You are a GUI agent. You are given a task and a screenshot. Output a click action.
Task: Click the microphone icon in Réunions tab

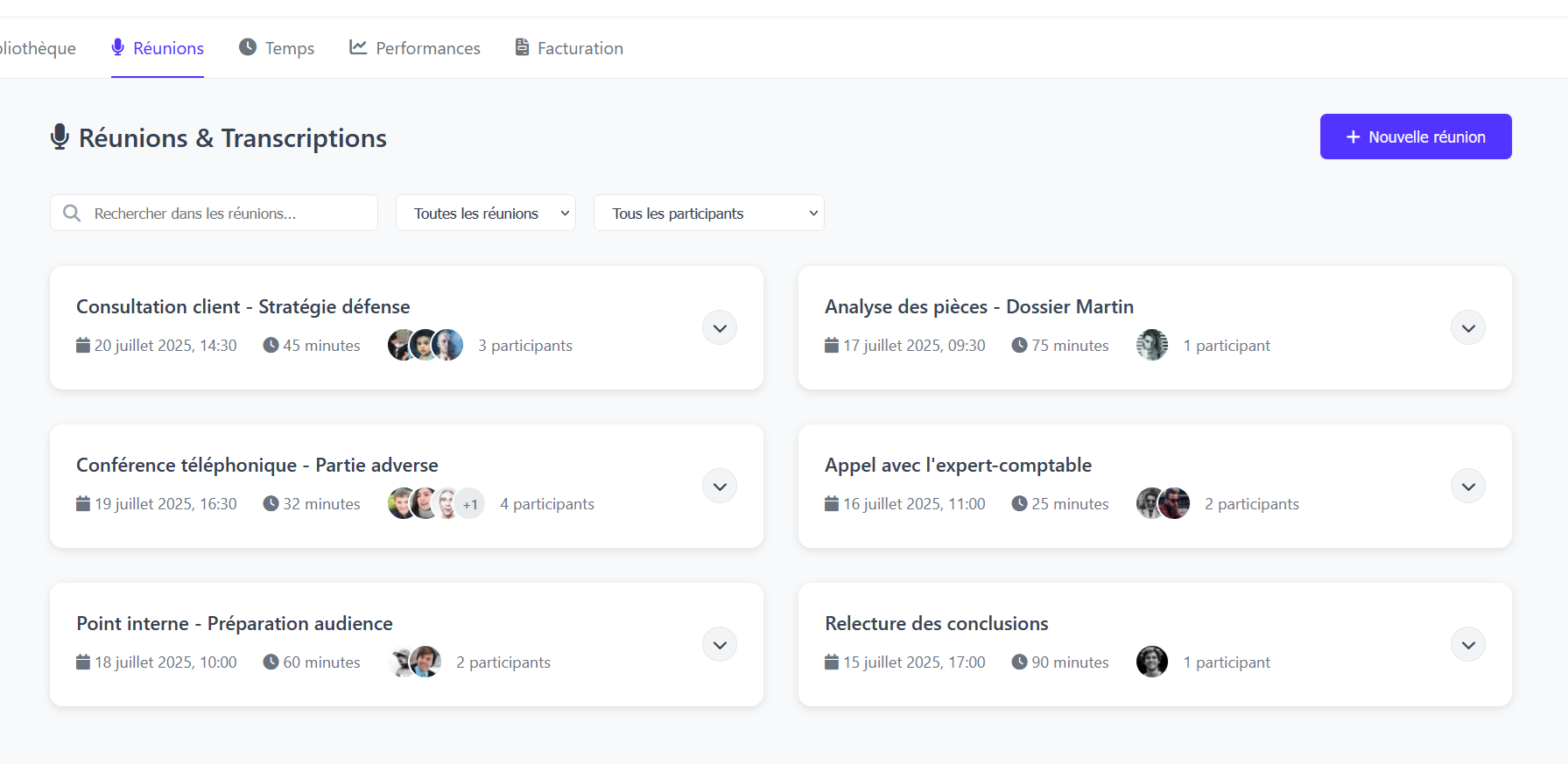click(118, 47)
